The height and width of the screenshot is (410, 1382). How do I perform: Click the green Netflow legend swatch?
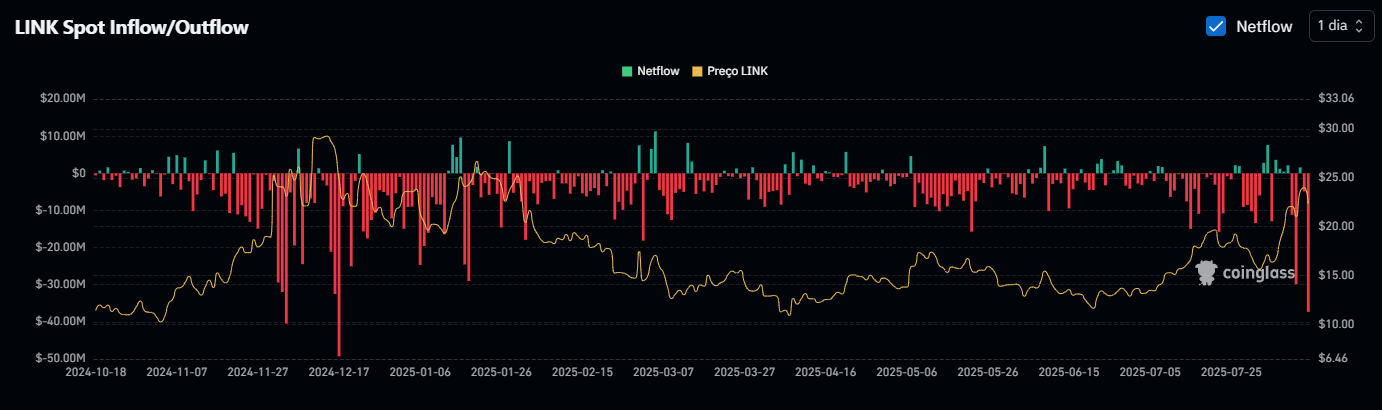(627, 71)
